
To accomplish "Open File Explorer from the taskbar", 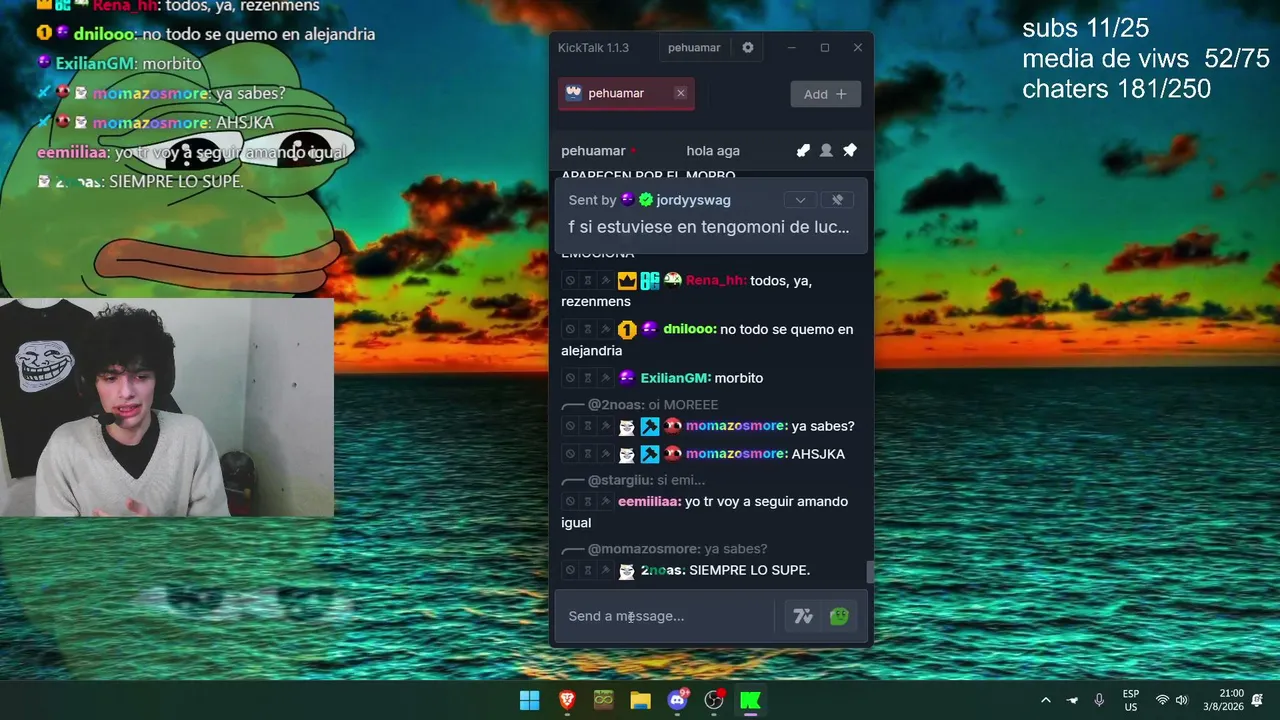I will (640, 700).
